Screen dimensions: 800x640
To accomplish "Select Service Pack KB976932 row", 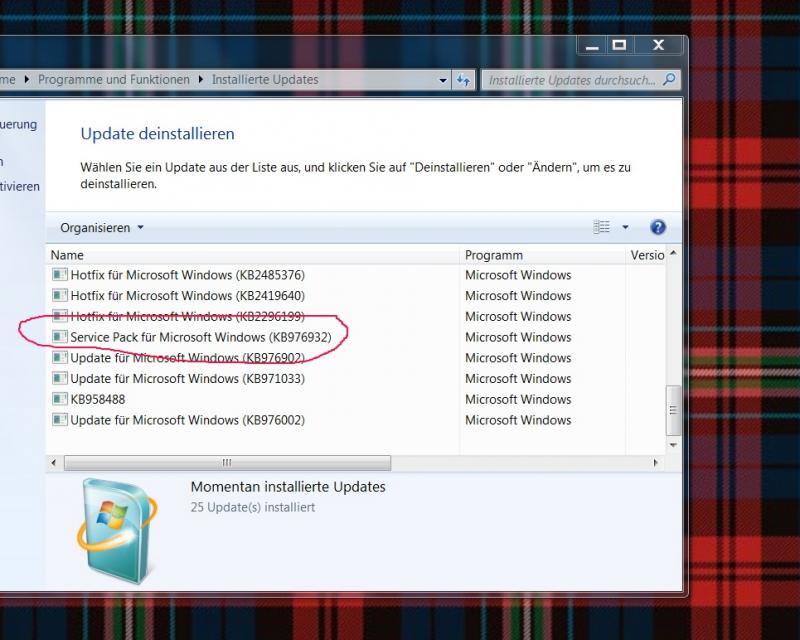I will [357, 337].
